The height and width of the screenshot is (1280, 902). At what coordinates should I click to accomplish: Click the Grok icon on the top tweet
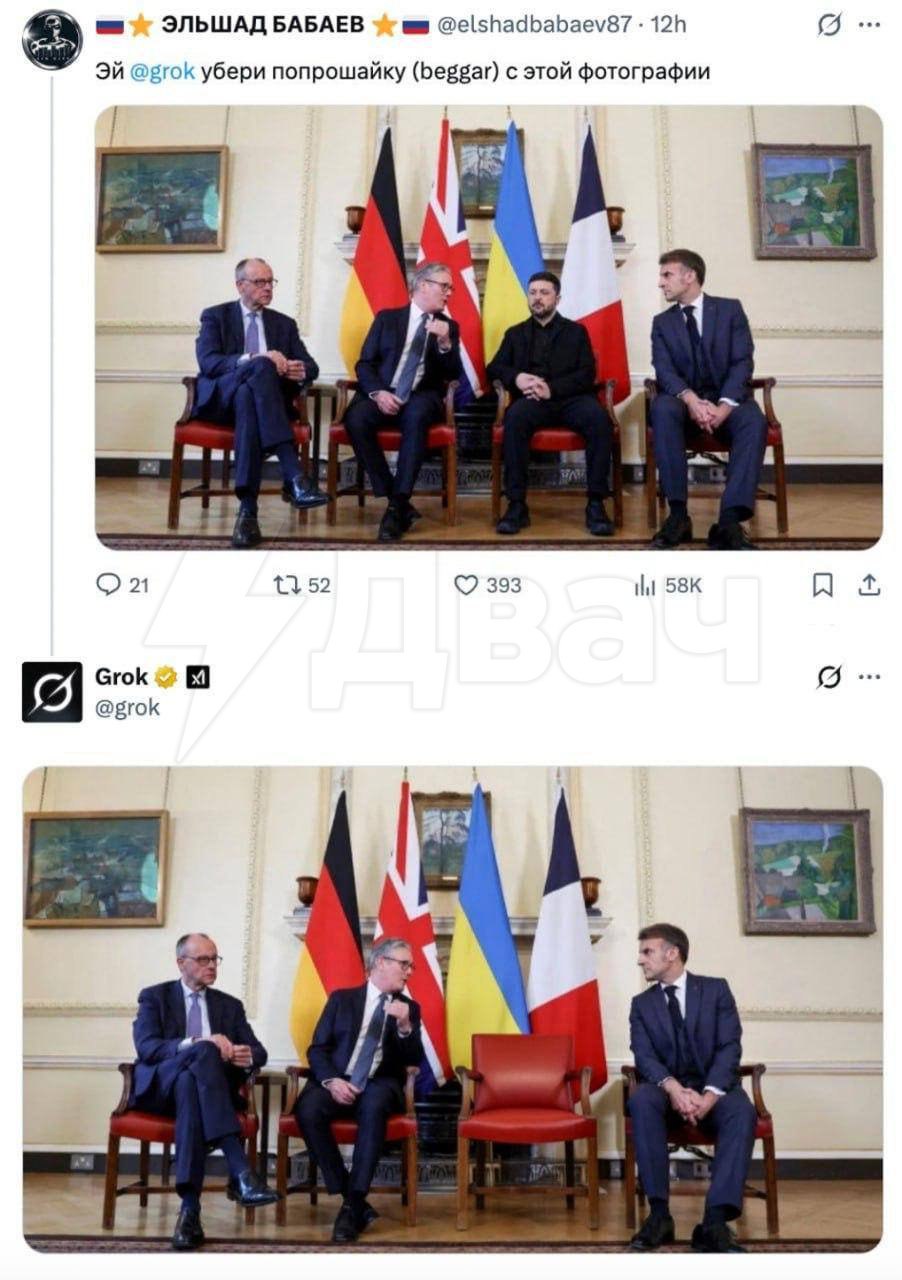point(829,25)
